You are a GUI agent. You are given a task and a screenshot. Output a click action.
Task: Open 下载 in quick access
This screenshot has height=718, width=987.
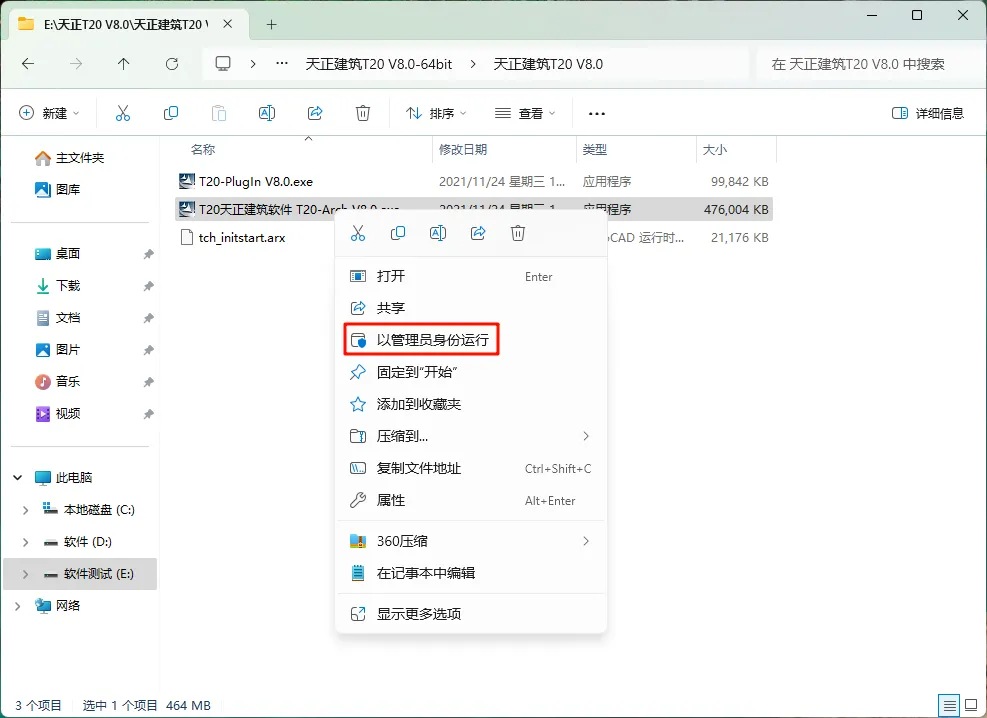tap(57, 286)
